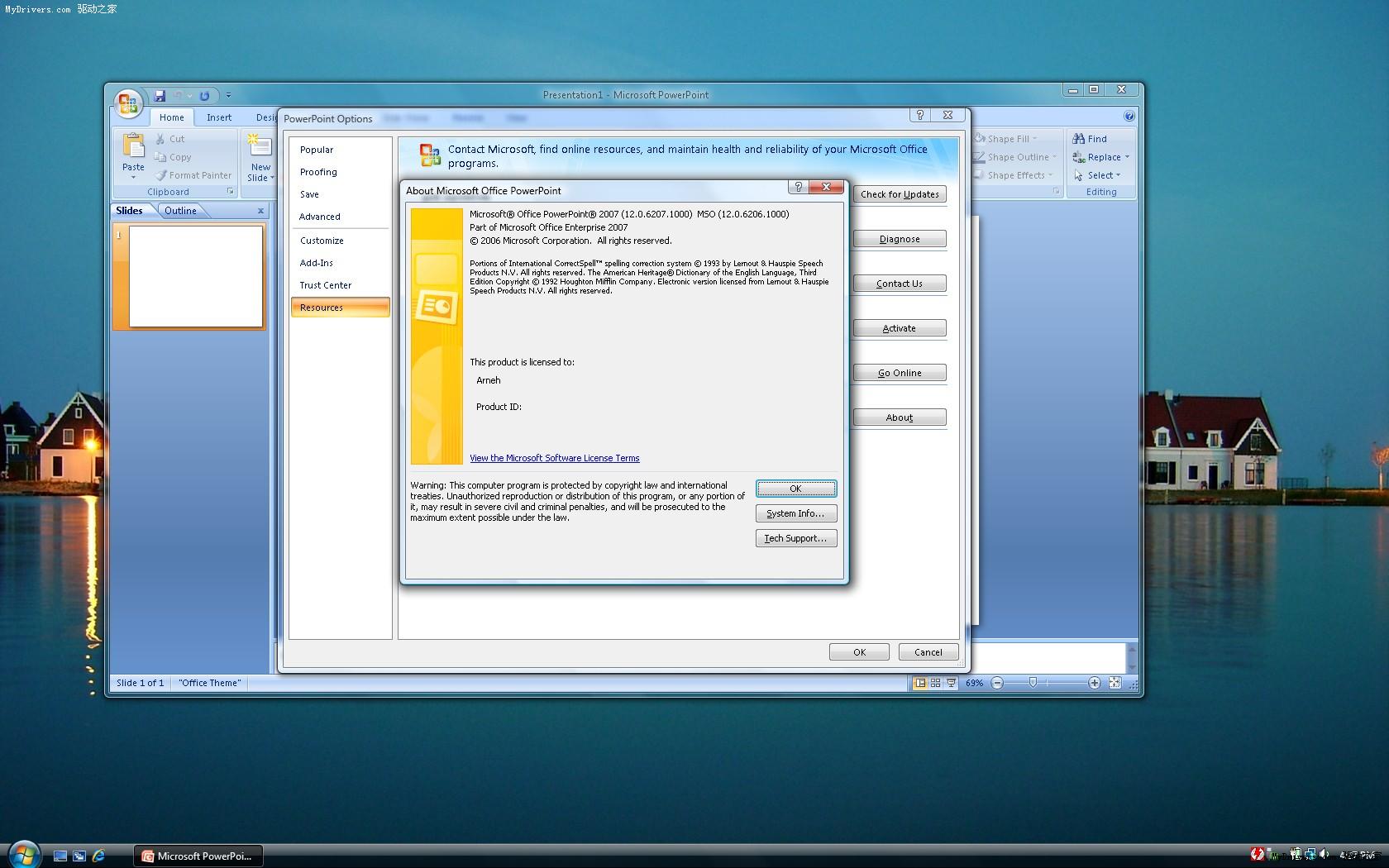Click OK in the About dialog
This screenshot has width=1389, height=868.
click(796, 489)
